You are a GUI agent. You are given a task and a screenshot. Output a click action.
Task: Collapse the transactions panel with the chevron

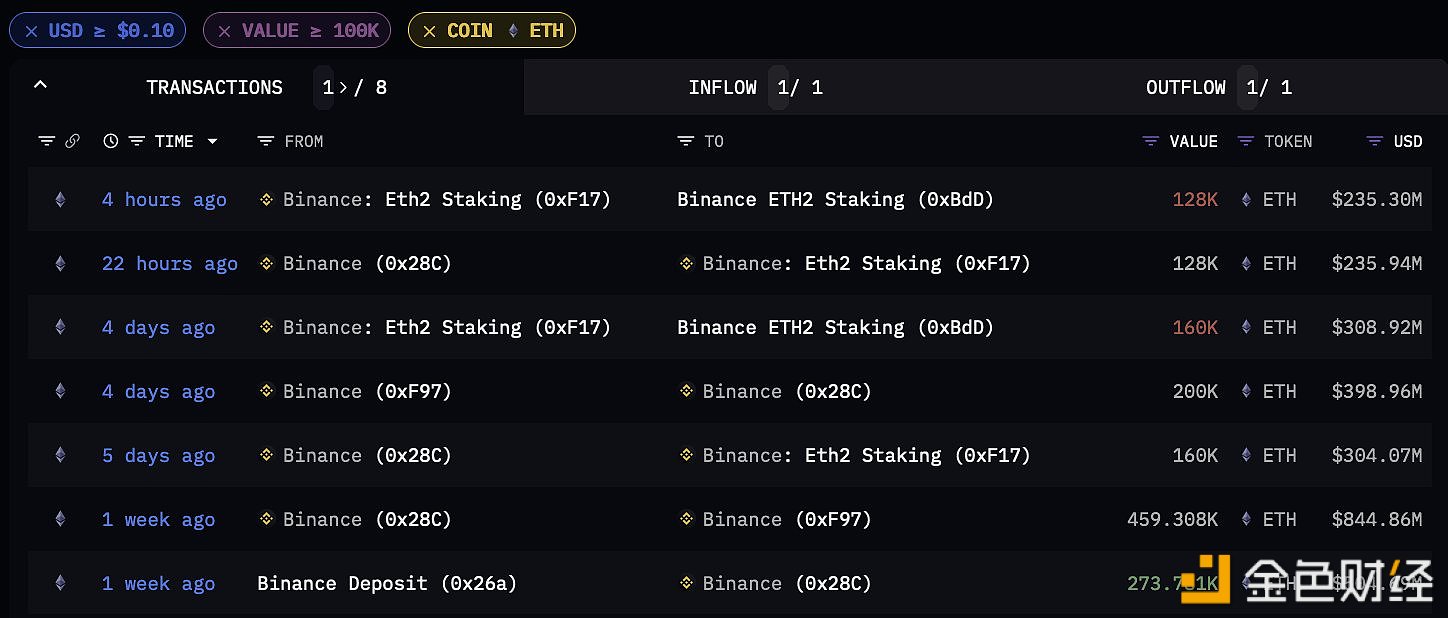click(x=40, y=86)
